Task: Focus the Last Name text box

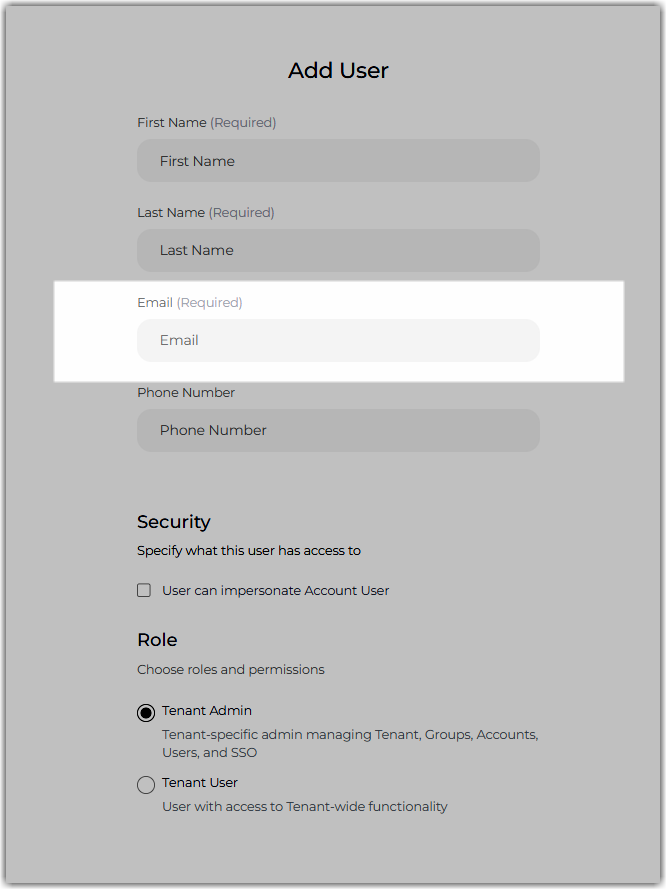Action: tap(338, 250)
